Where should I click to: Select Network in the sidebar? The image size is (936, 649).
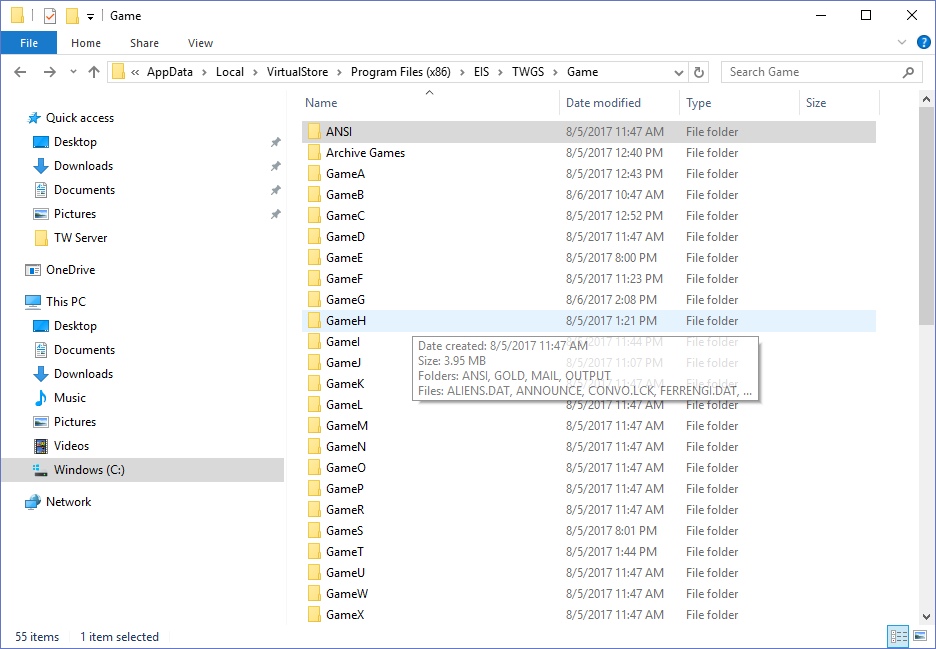67,501
